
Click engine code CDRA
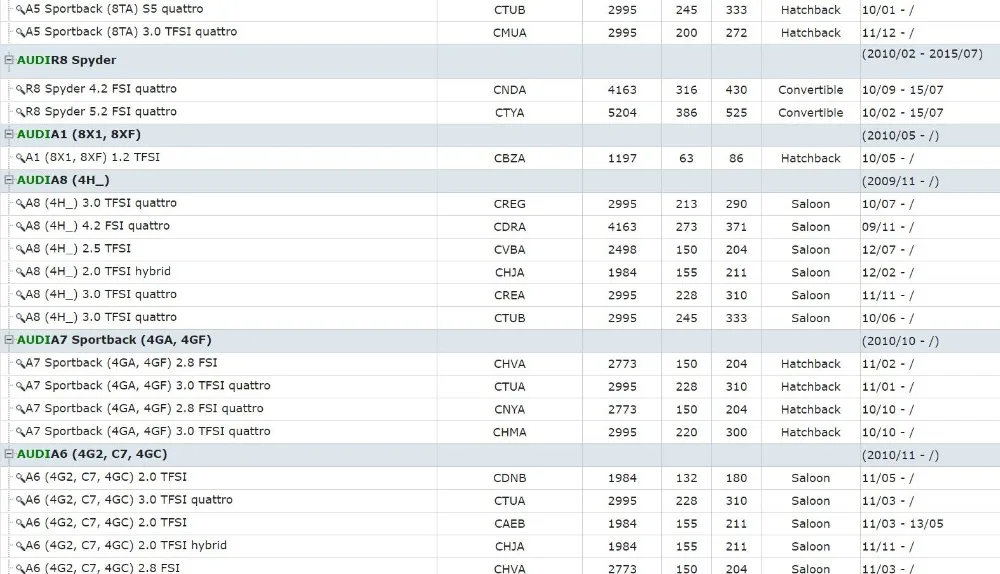click(x=510, y=227)
